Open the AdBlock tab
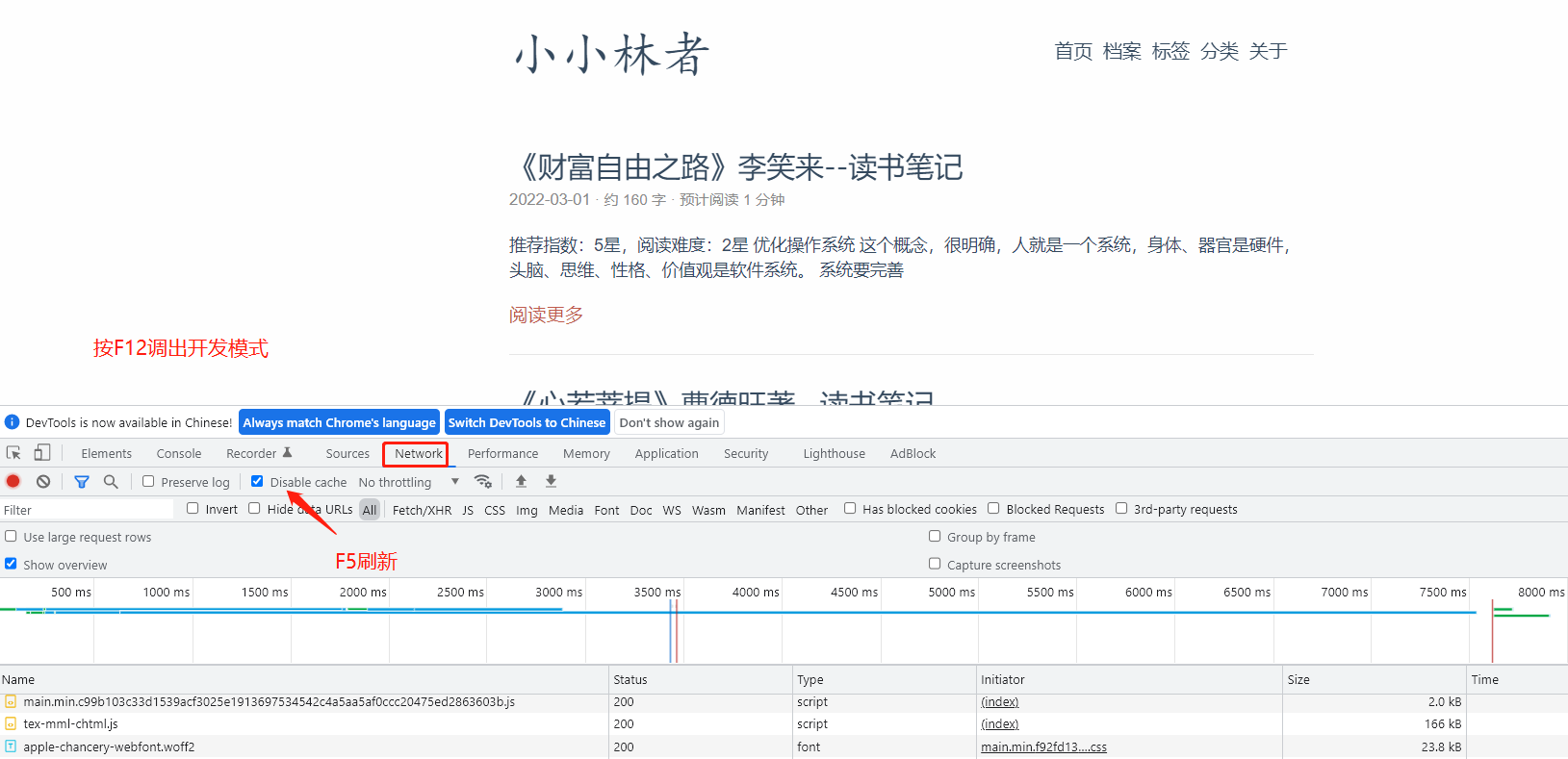Image resolution: width=1568 pixels, height=759 pixels. pyautogui.click(x=913, y=453)
